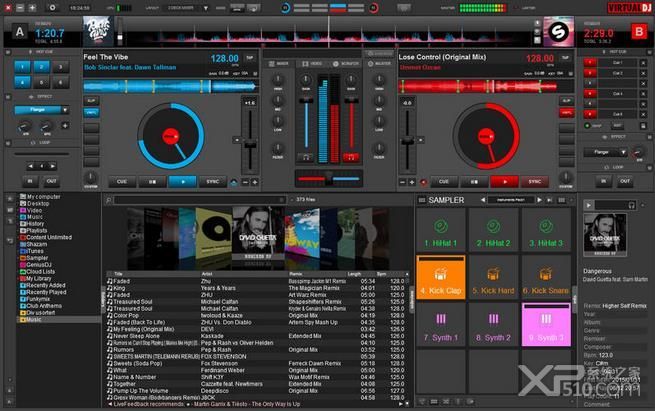Play sampler pad 2 HiHat 2
The width and height of the screenshot is (655, 411).
(493, 231)
